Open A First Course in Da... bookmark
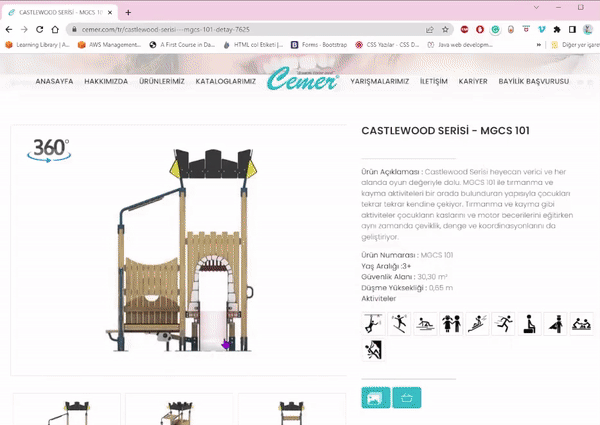Image resolution: width=600 pixels, height=425 pixels. pyautogui.click(x=182, y=45)
